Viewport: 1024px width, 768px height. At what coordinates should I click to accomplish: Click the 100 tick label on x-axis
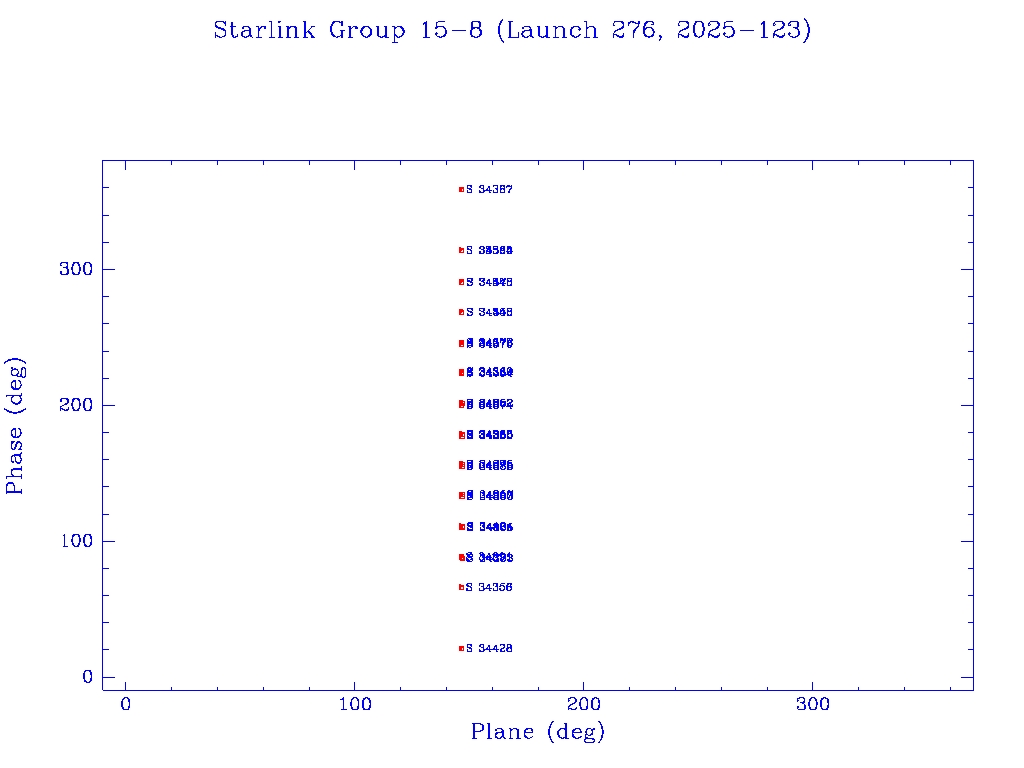[x=355, y=704]
